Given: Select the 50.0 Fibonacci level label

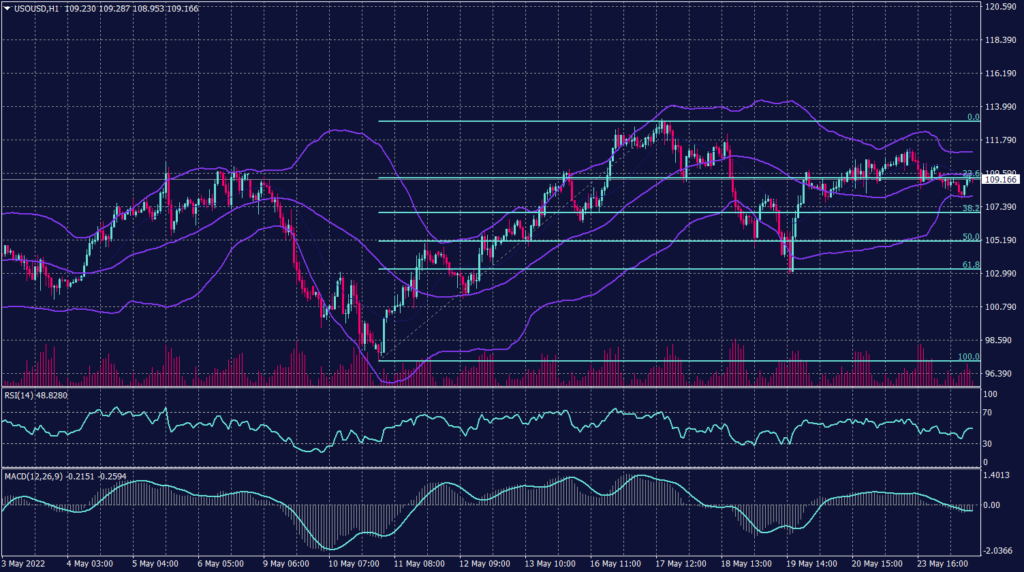Looking at the screenshot, I should click(969, 237).
